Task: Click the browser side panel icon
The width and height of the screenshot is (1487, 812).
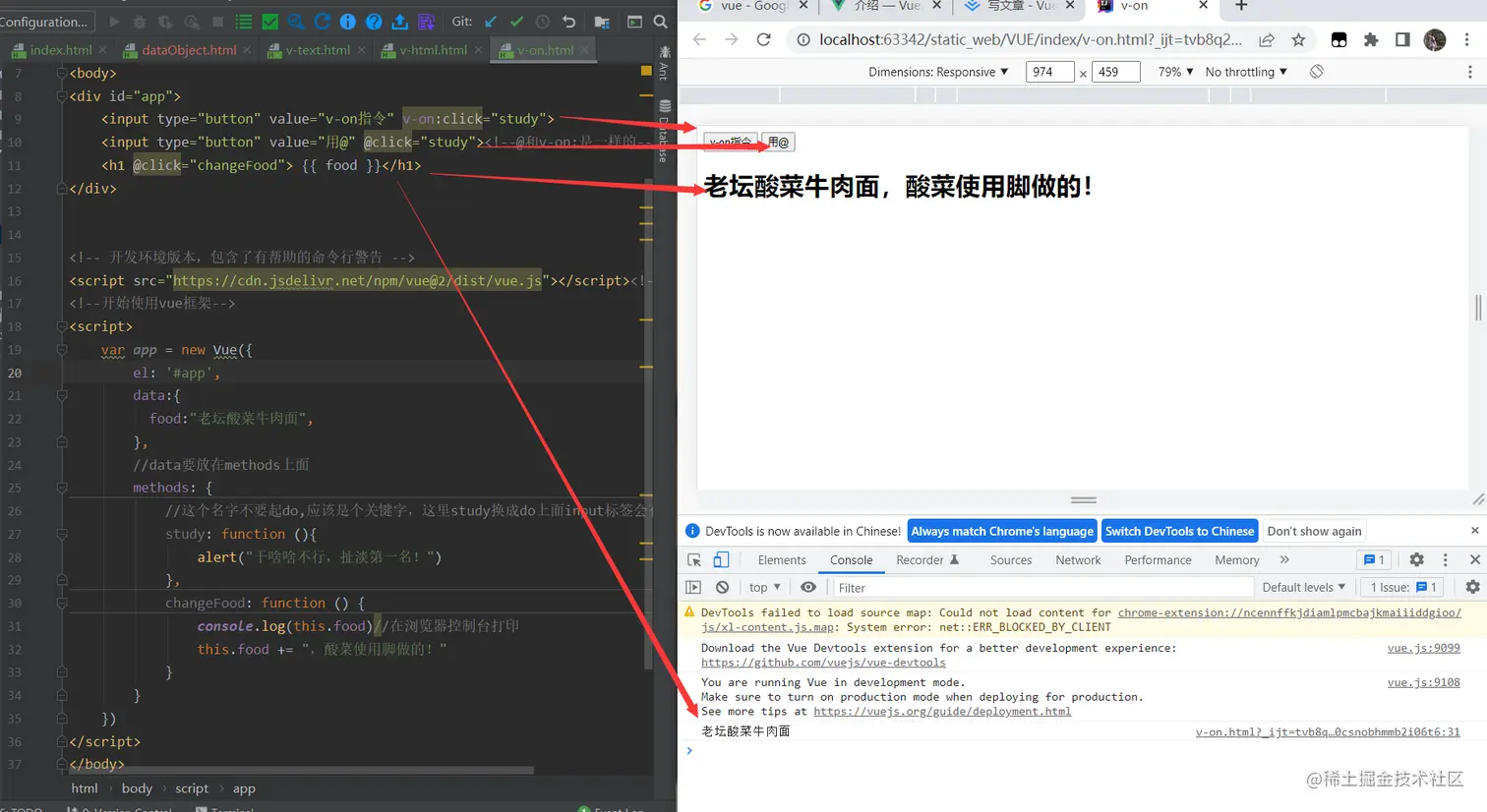Action: pos(1402,39)
